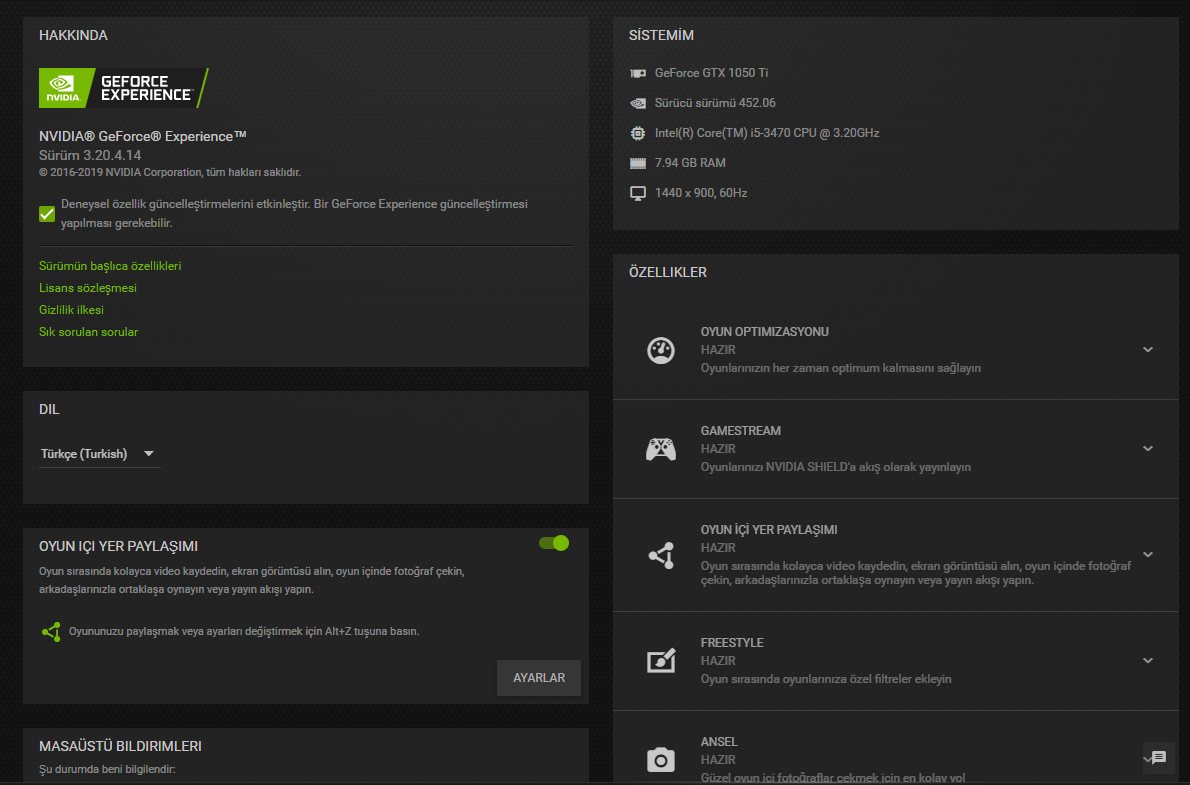The width and height of the screenshot is (1190, 785).
Task: Click the GPU card icon beside GeForce GTX 1050 Ti
Action: point(638,73)
